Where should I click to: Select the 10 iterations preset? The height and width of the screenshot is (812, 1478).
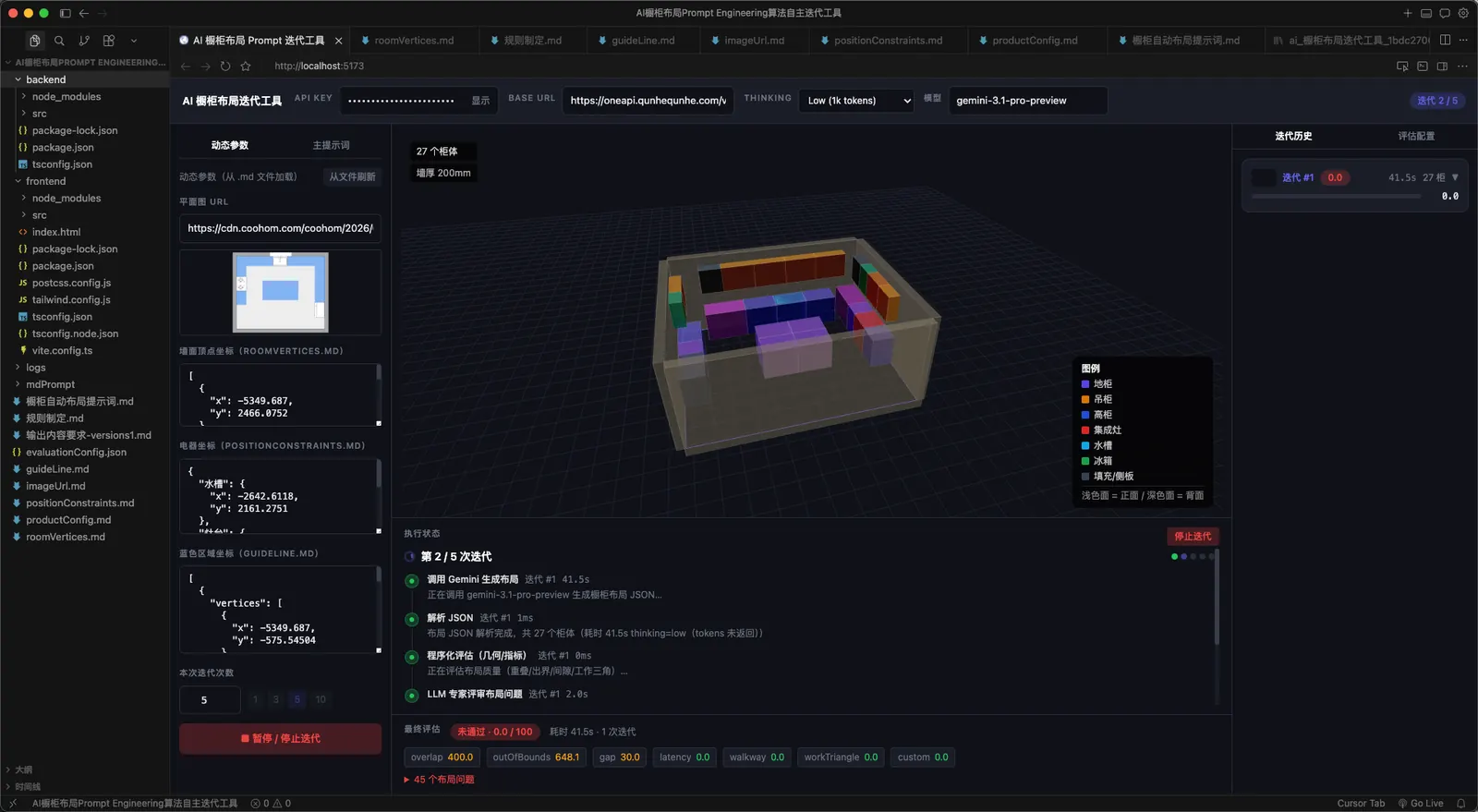(x=321, y=700)
